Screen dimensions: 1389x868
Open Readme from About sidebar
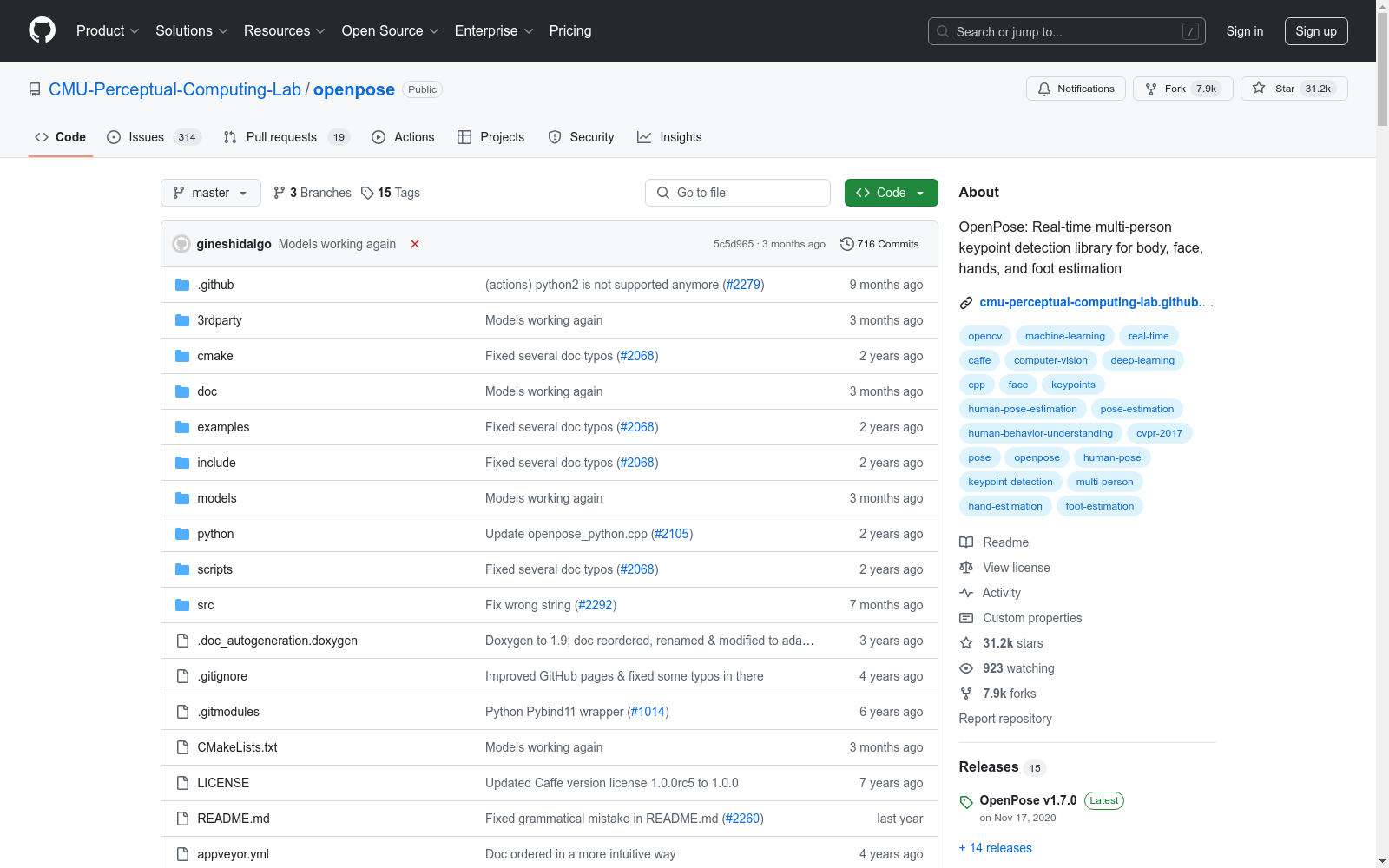point(994,542)
